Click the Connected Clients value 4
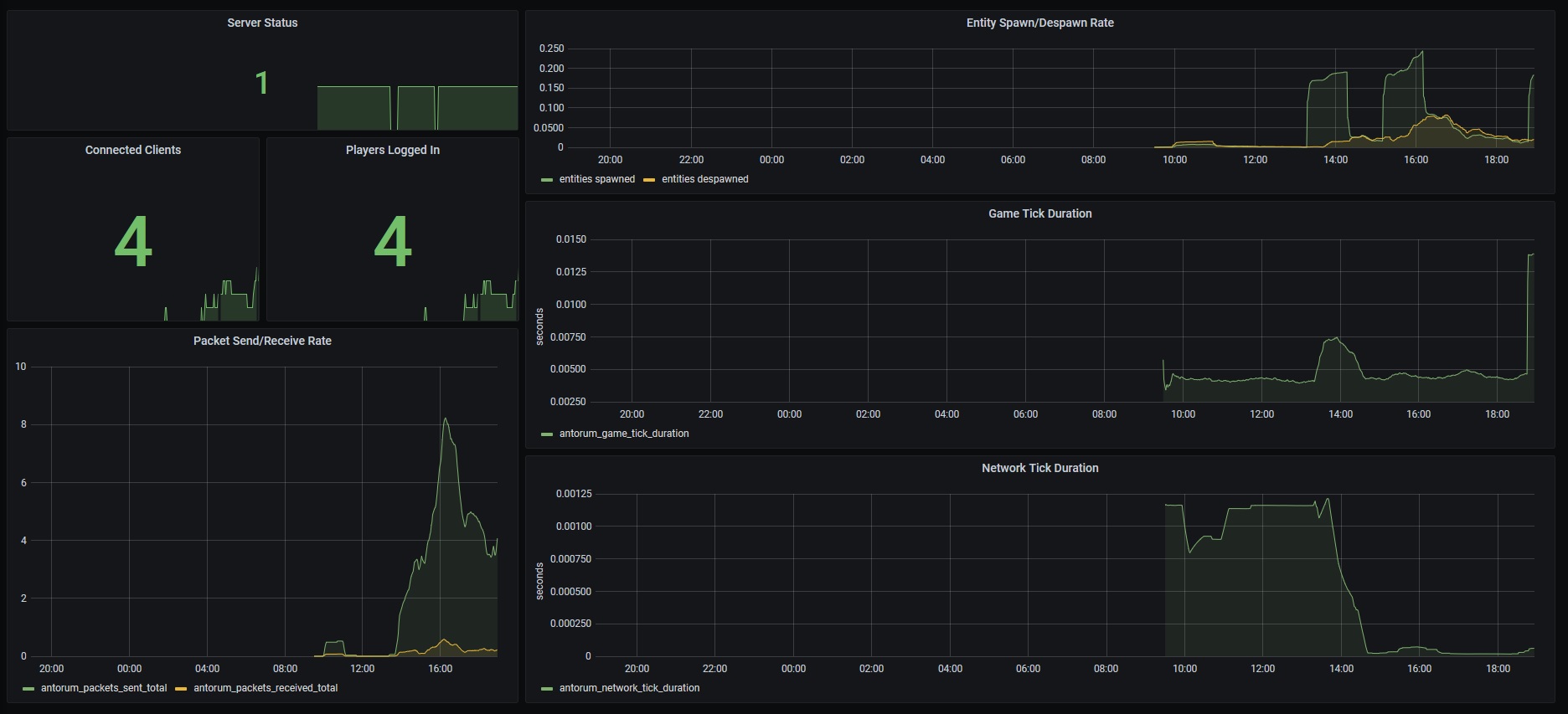This screenshot has height=714, width=1568. tap(133, 242)
